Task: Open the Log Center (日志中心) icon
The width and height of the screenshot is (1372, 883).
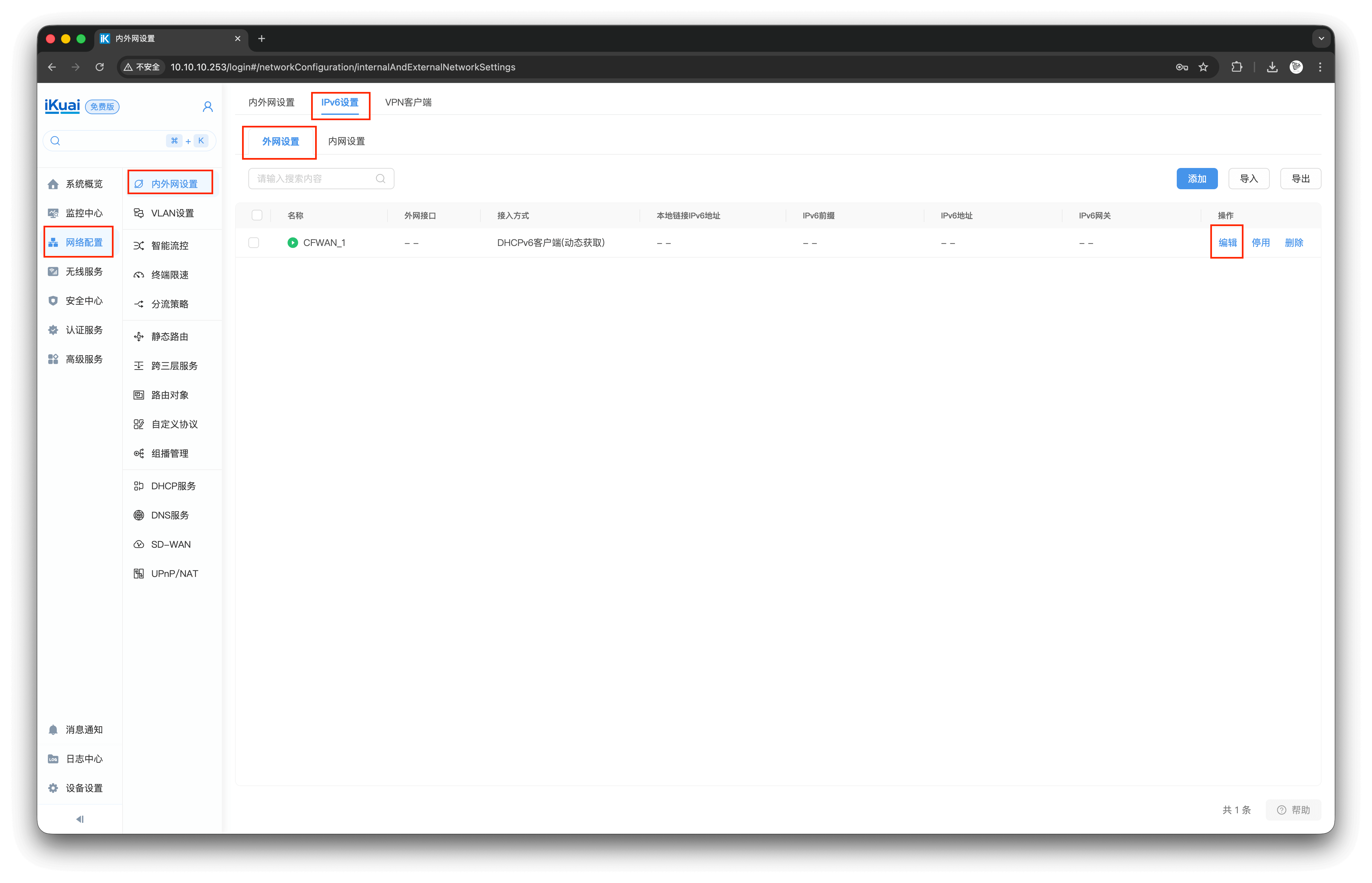Action: pyautogui.click(x=53, y=759)
